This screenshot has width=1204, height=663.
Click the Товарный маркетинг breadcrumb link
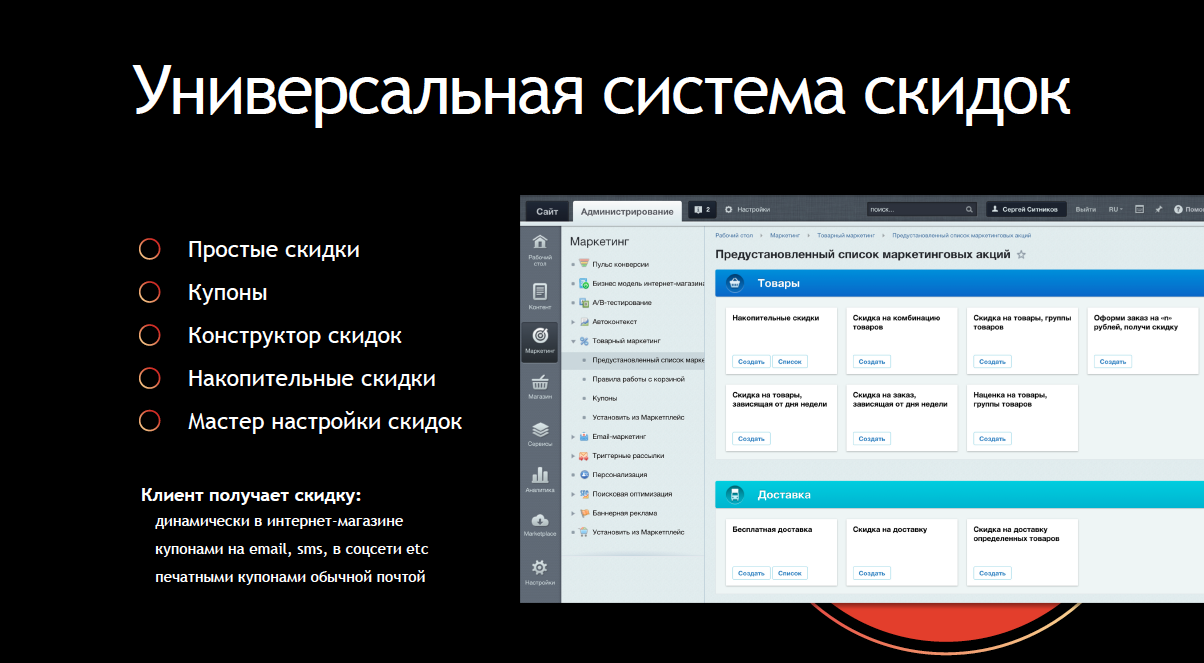point(846,235)
